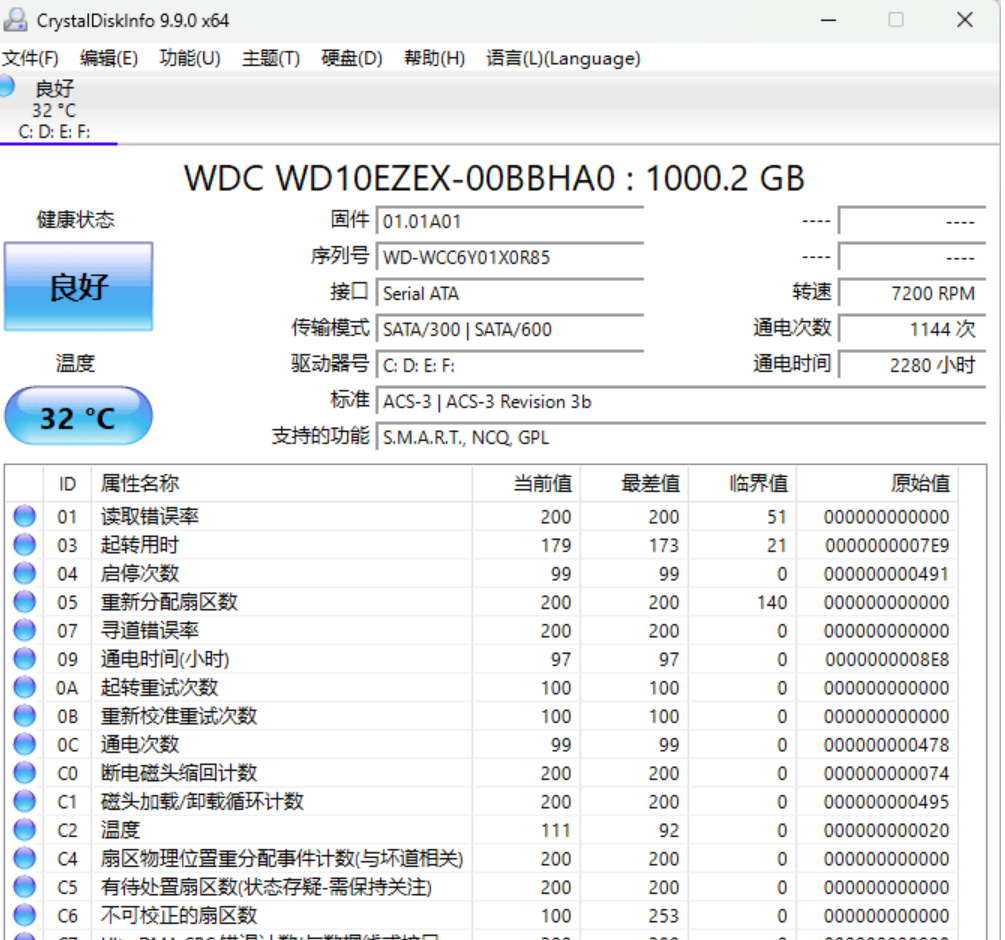Click the 序列号 field WD-WCC6Y01X0R85
1005x940 pixels.
510,258
